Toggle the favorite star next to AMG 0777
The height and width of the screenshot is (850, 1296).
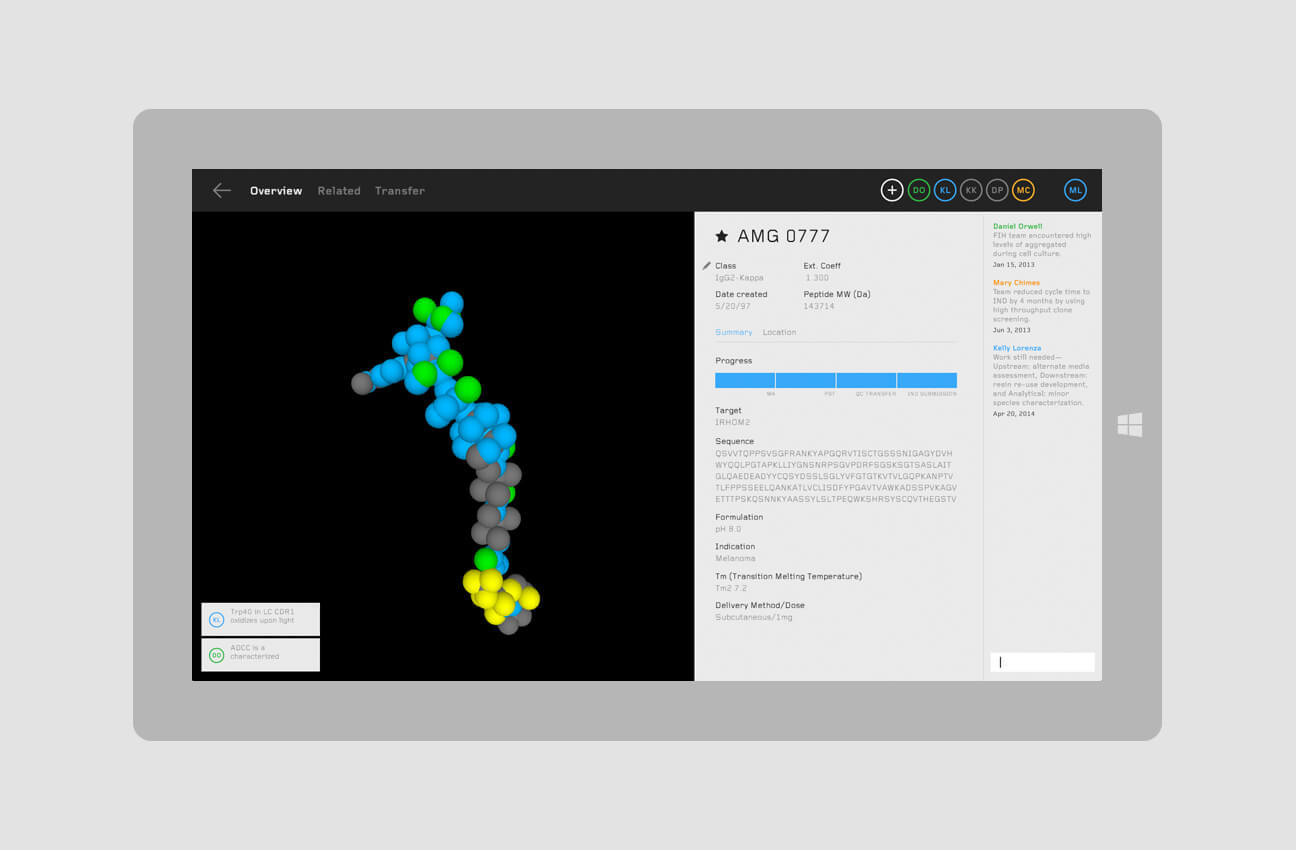click(721, 235)
